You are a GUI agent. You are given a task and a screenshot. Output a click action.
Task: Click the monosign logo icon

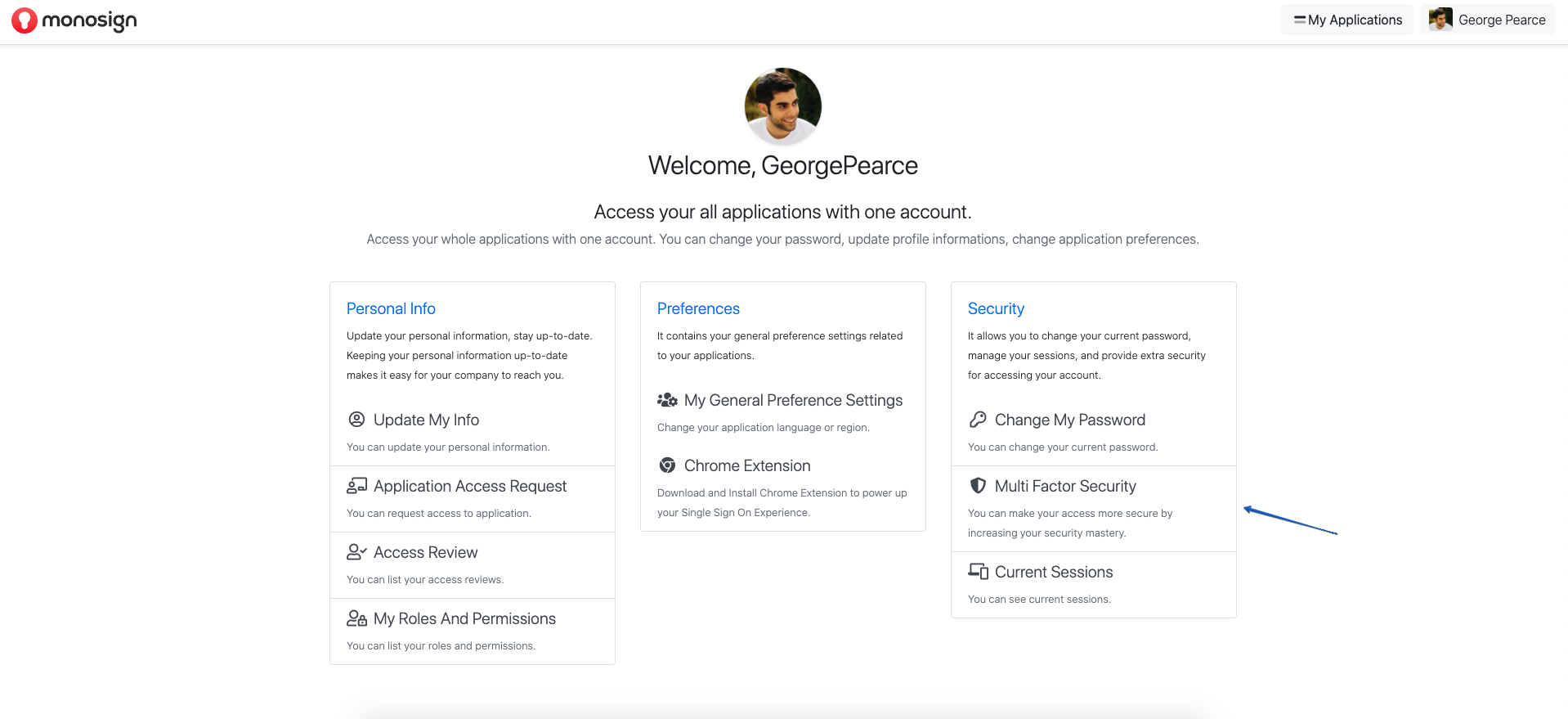[x=25, y=20]
